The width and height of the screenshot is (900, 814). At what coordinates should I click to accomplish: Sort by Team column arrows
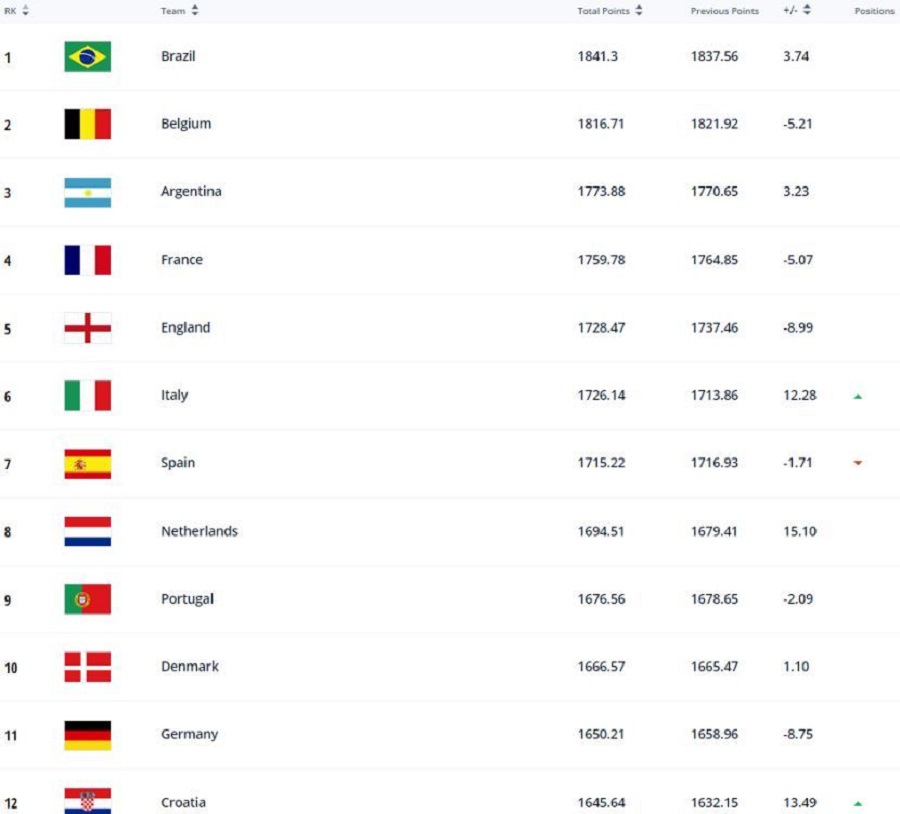(195, 10)
